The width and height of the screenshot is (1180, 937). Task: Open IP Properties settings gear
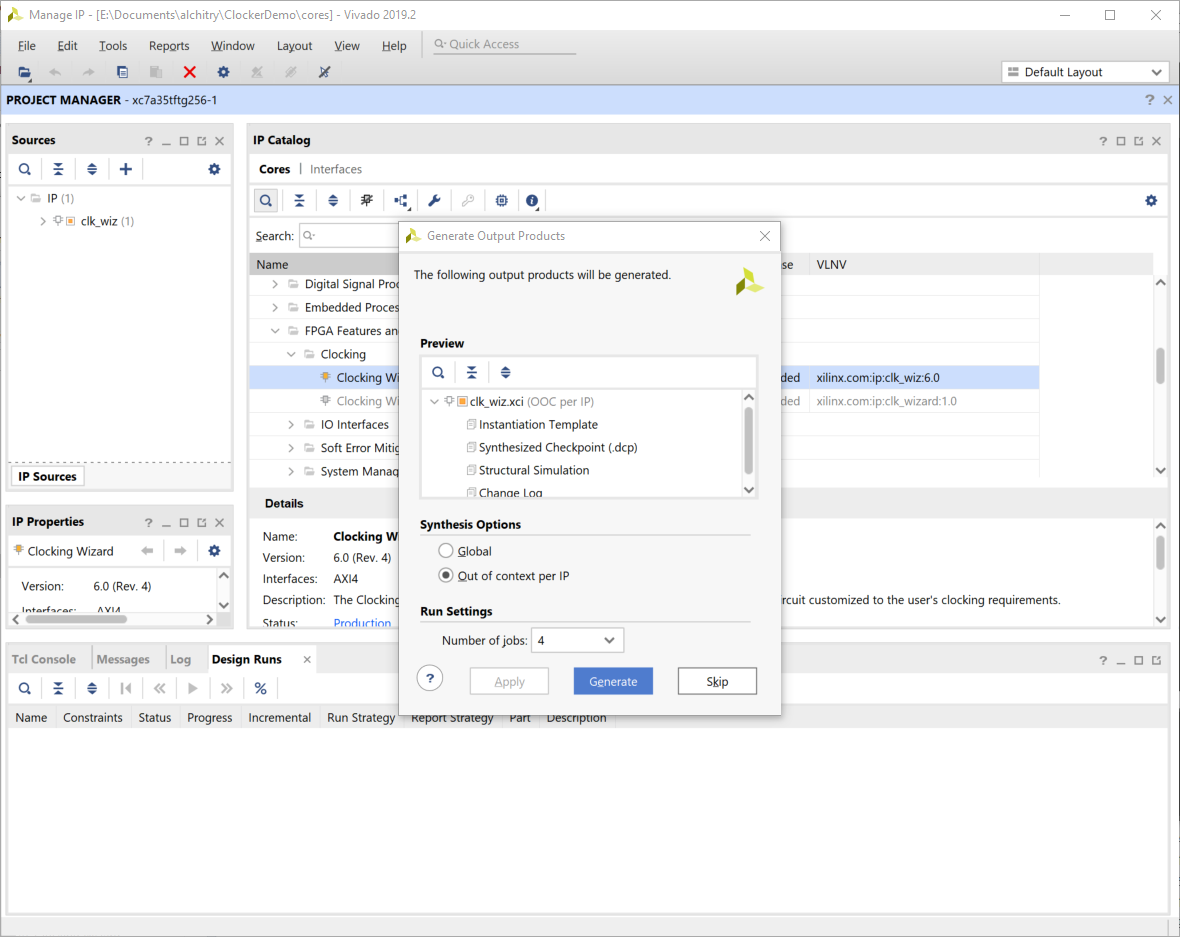pos(214,551)
